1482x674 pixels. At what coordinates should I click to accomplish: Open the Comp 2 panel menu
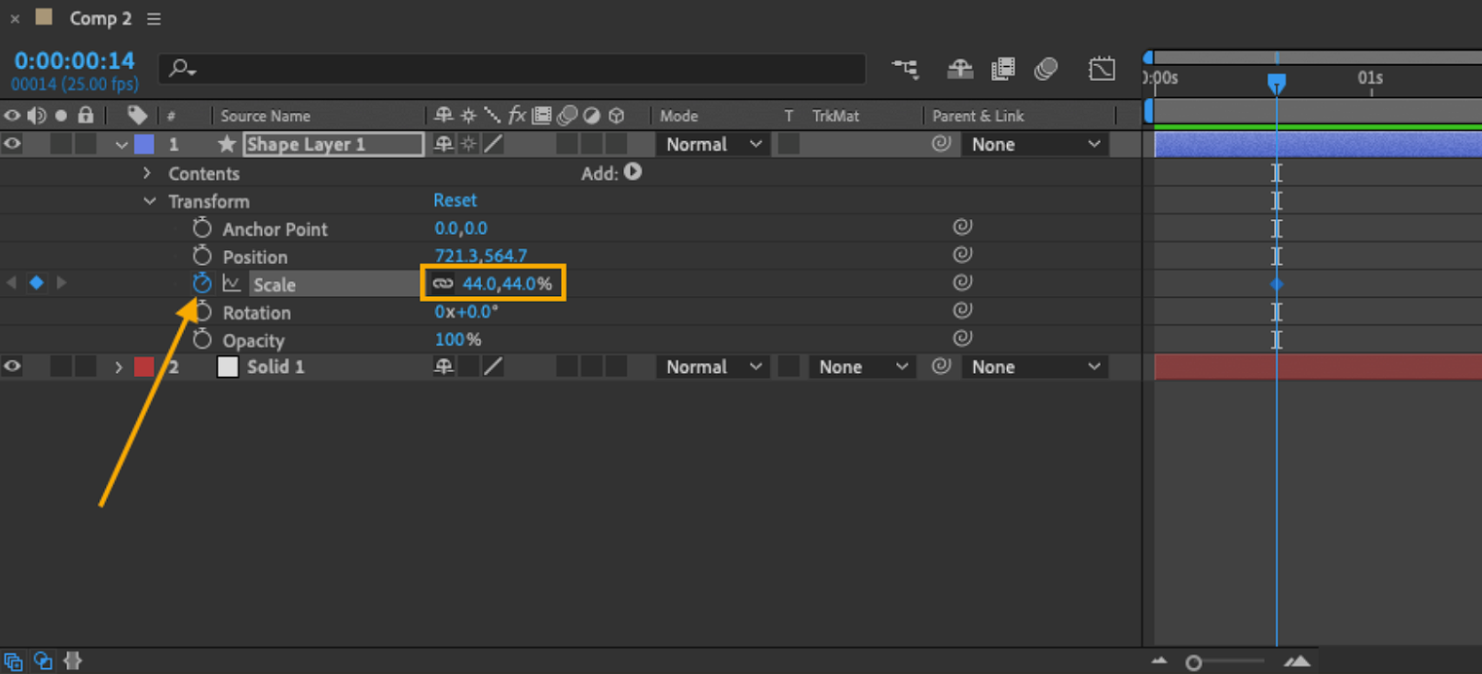pyautogui.click(x=153, y=19)
